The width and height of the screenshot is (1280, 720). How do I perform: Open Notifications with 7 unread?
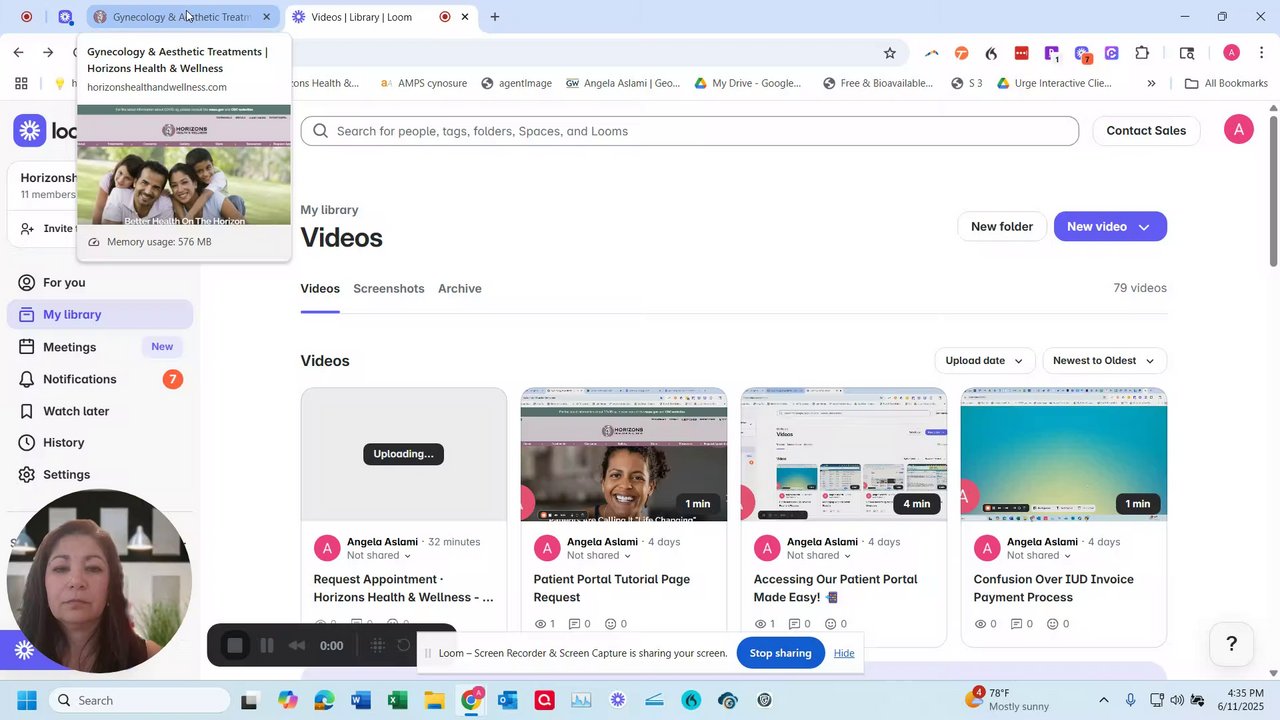(x=80, y=379)
